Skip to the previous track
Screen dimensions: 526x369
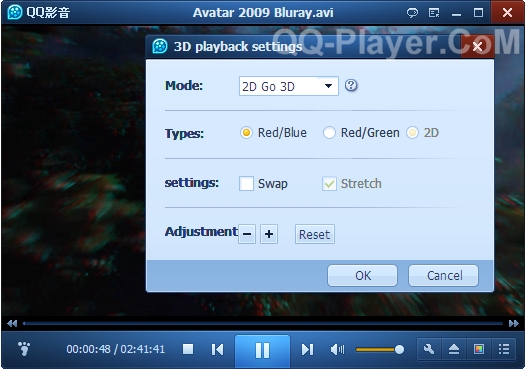point(217,350)
